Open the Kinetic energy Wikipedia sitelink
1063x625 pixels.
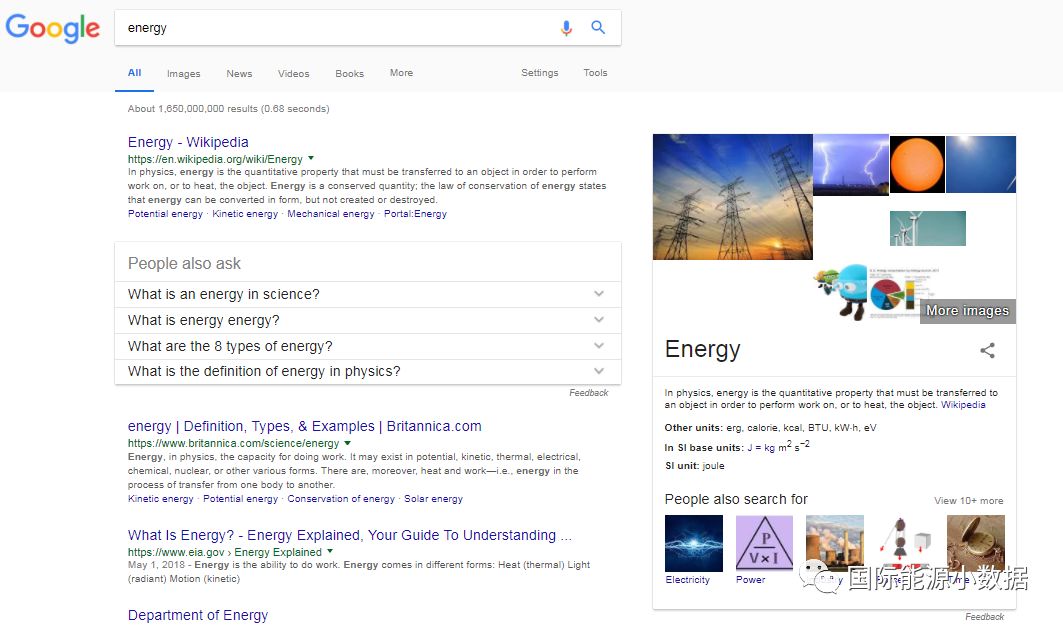click(245, 214)
